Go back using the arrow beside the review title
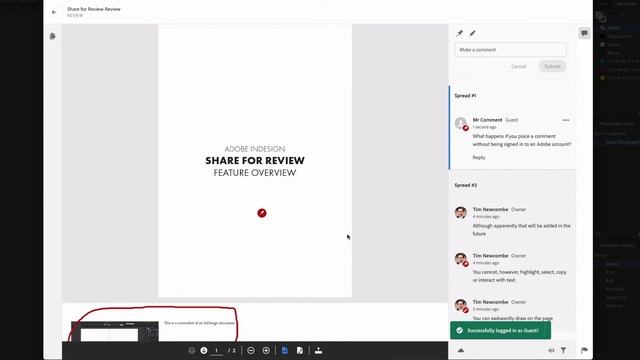Screen dimensions: 640x360 click(x=54, y=12)
